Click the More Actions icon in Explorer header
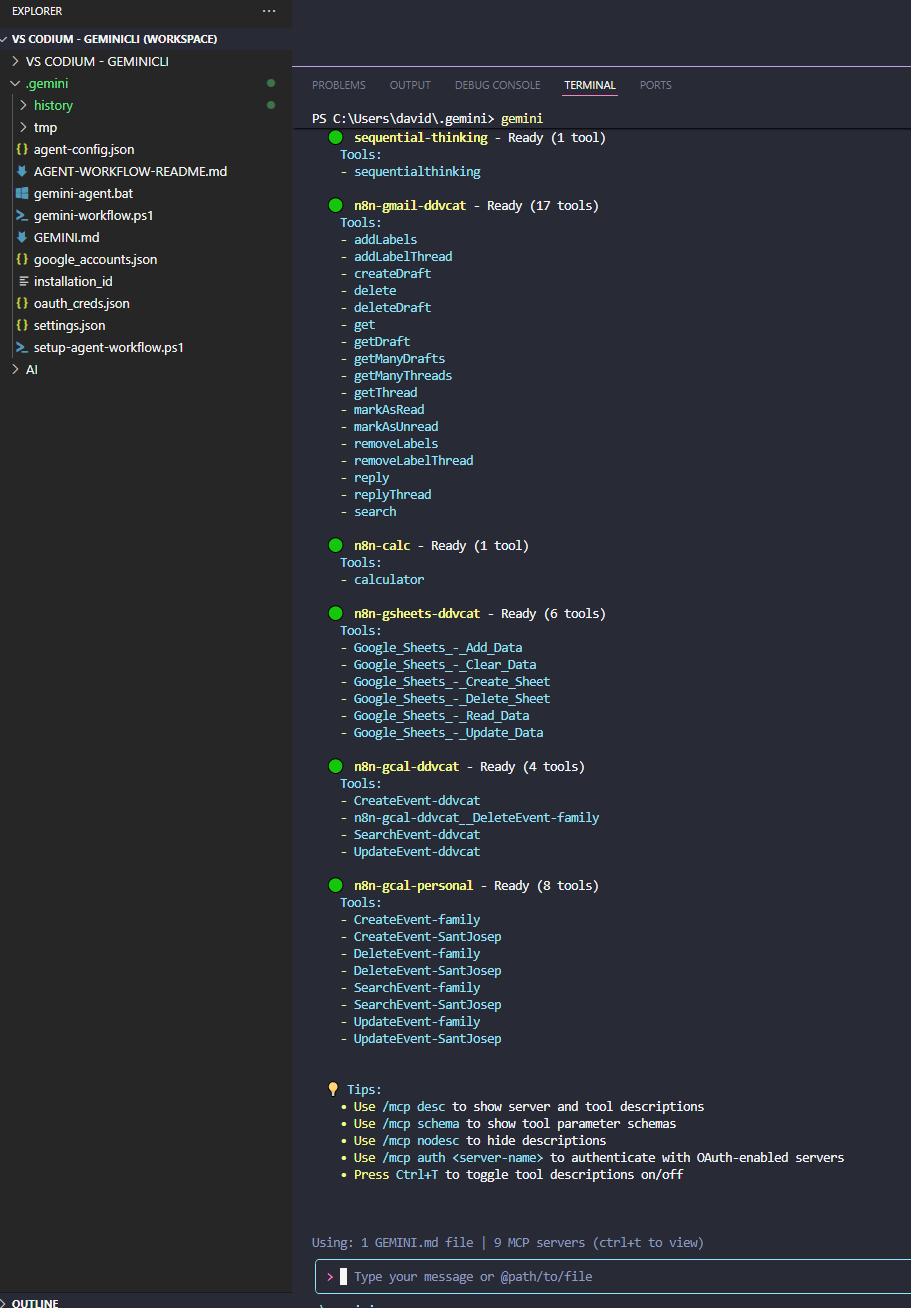The image size is (911, 1308). (268, 11)
